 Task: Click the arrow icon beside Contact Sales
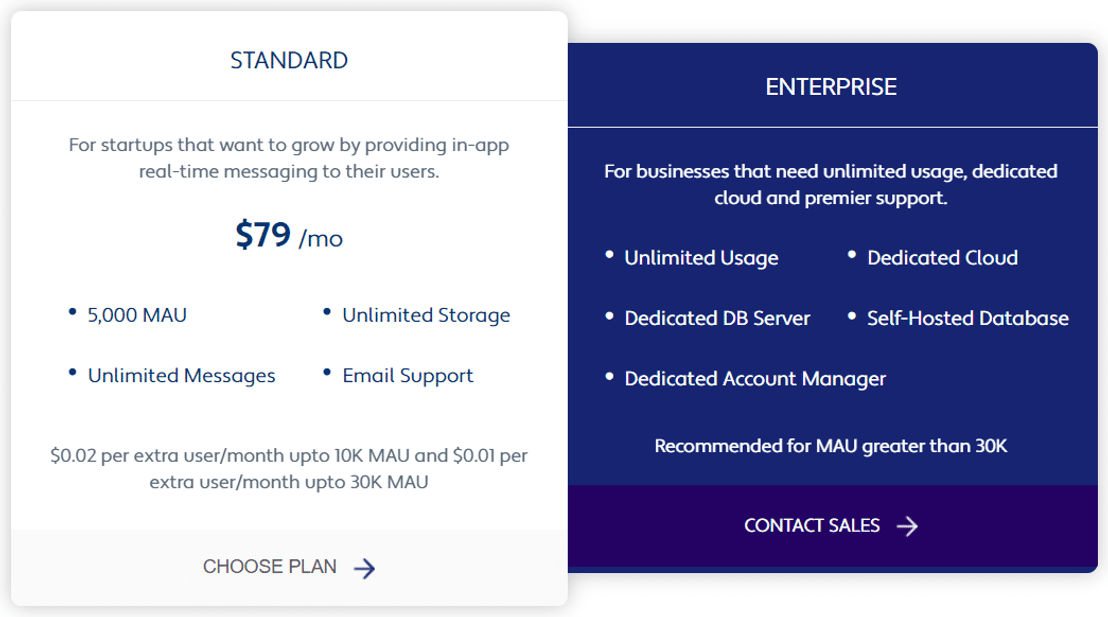pyautogui.click(x=907, y=526)
